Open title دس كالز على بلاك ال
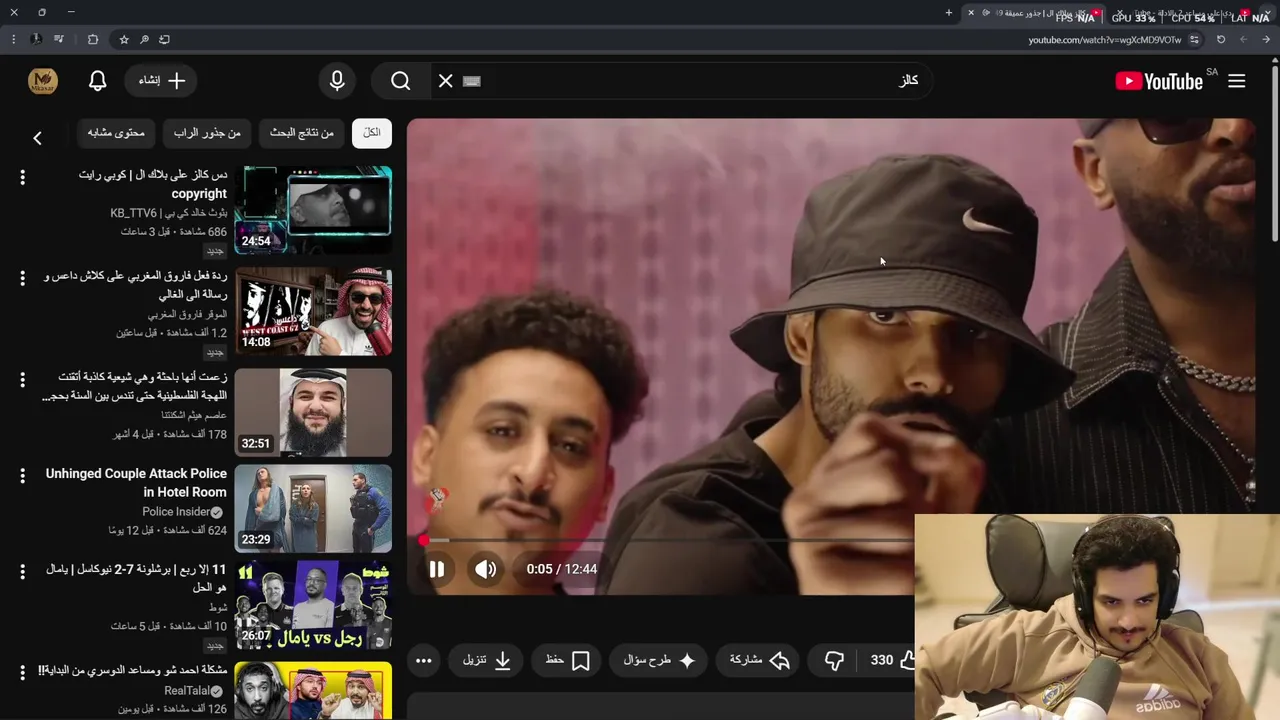 (x=153, y=184)
